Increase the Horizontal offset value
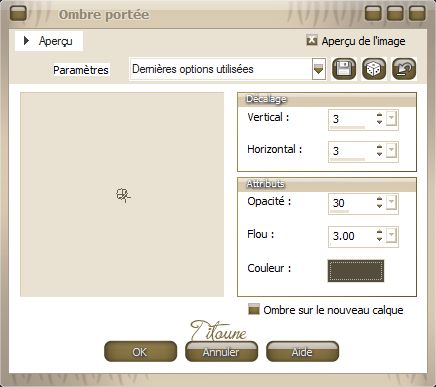 [379, 147]
